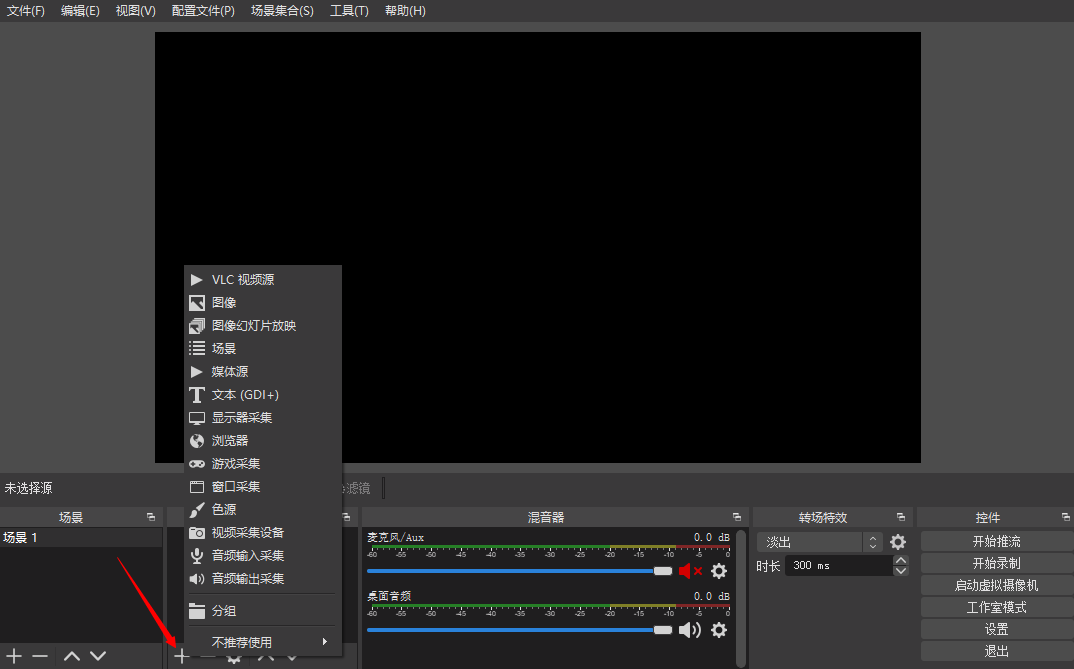Viewport: 1074px width, 669px height.
Task: Open 帮助(H) menu
Action: [x=405, y=11]
